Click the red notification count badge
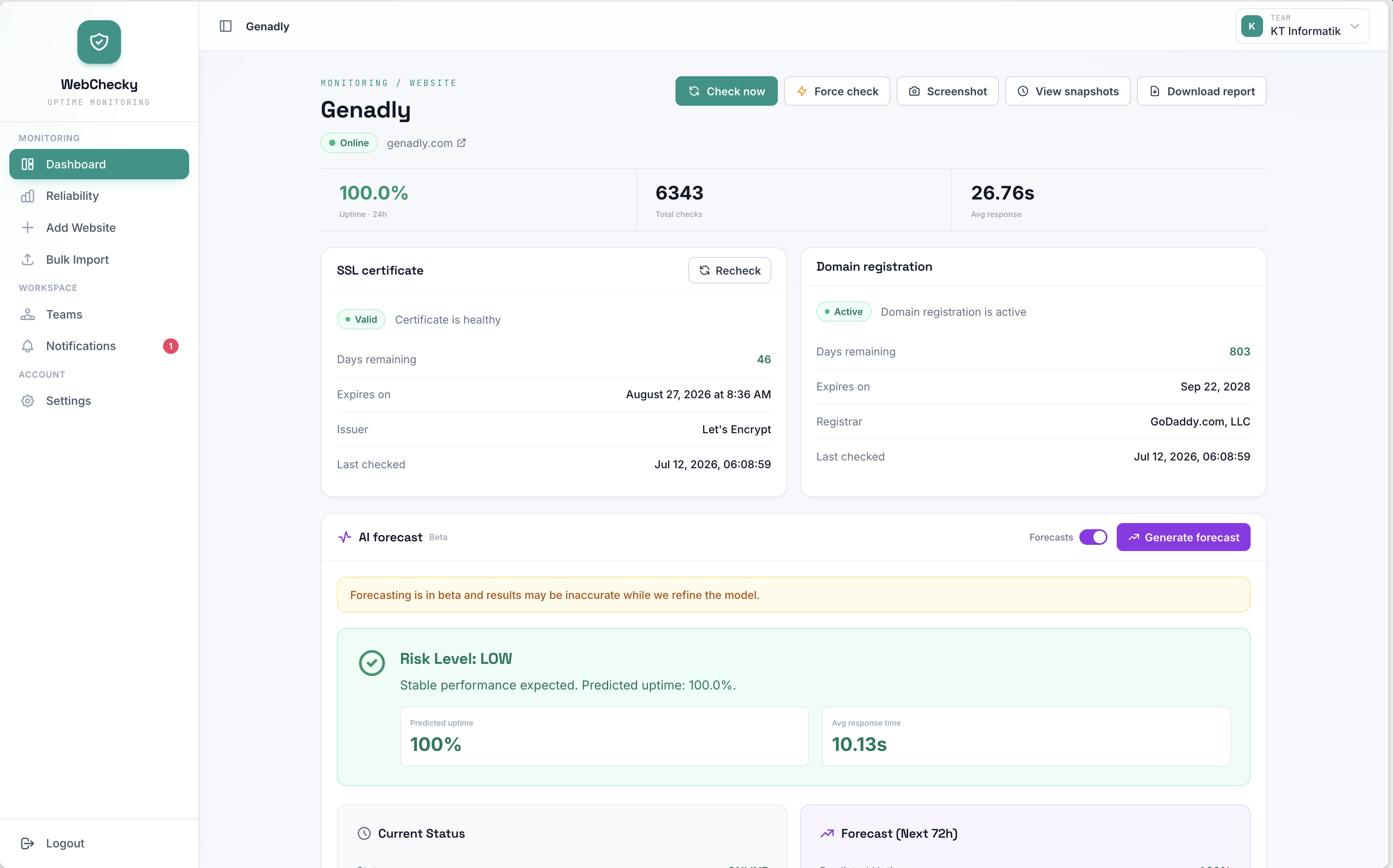 pos(170,346)
